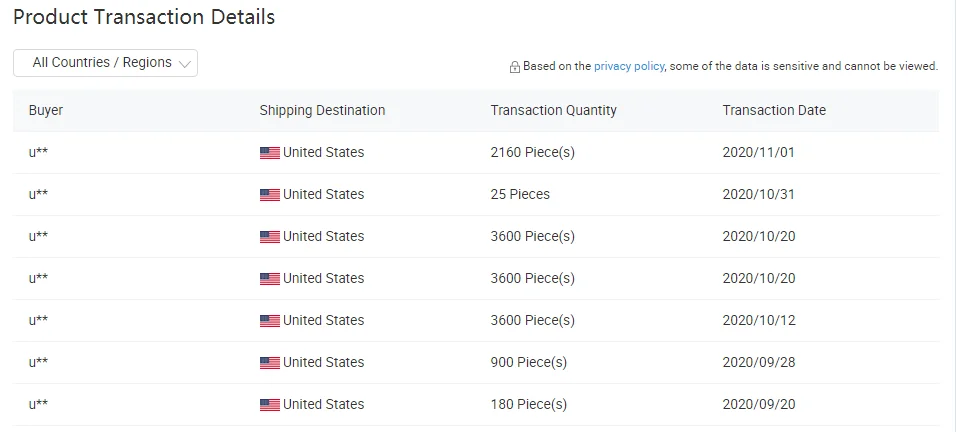Select the 2020/10/31 transaction date
Screen dimensions: 956x432
[x=758, y=194]
